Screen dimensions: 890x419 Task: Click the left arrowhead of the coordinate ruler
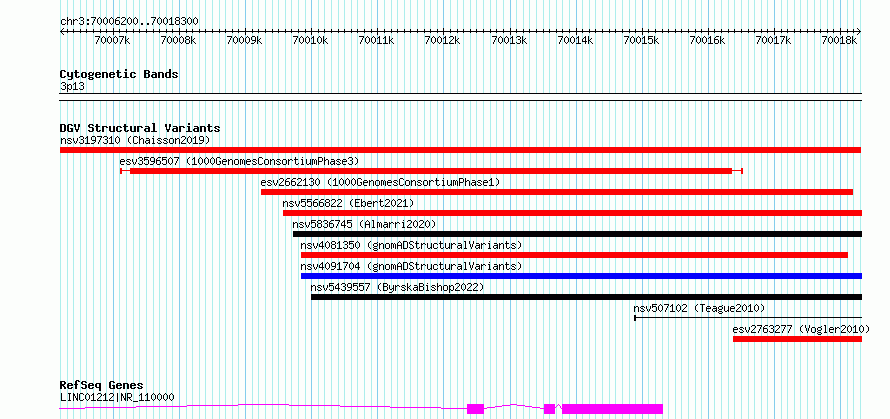pos(62,31)
